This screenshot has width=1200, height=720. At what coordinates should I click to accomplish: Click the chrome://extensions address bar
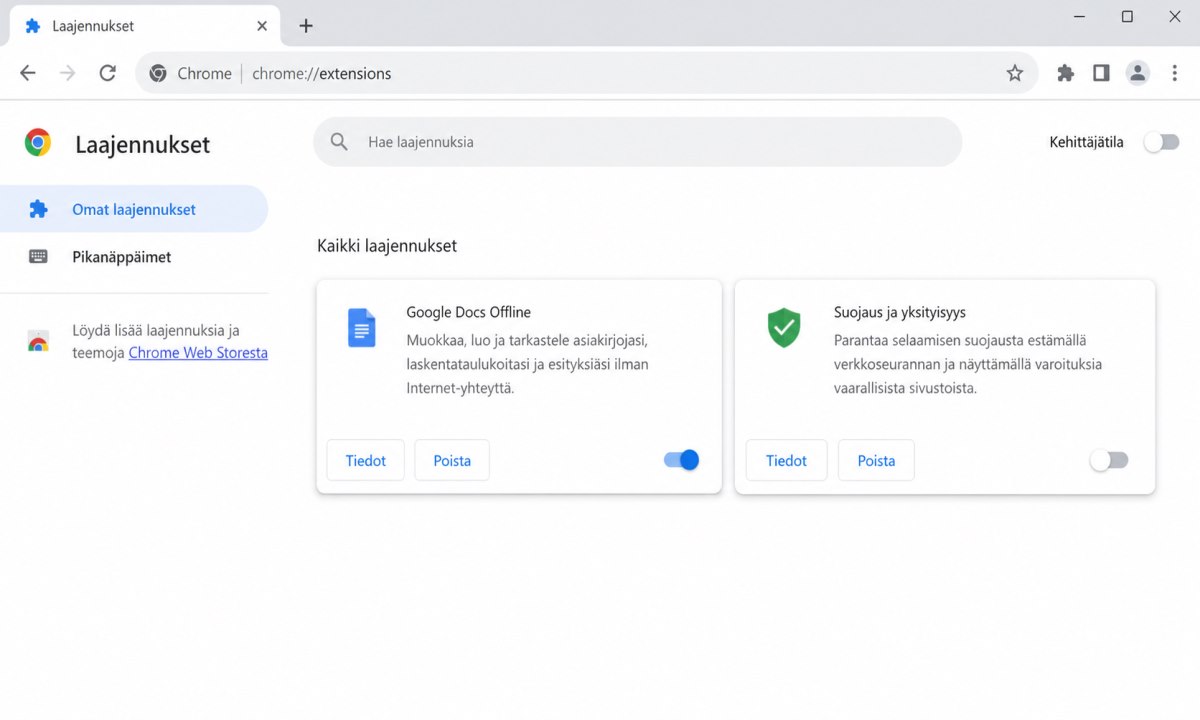[x=586, y=73]
